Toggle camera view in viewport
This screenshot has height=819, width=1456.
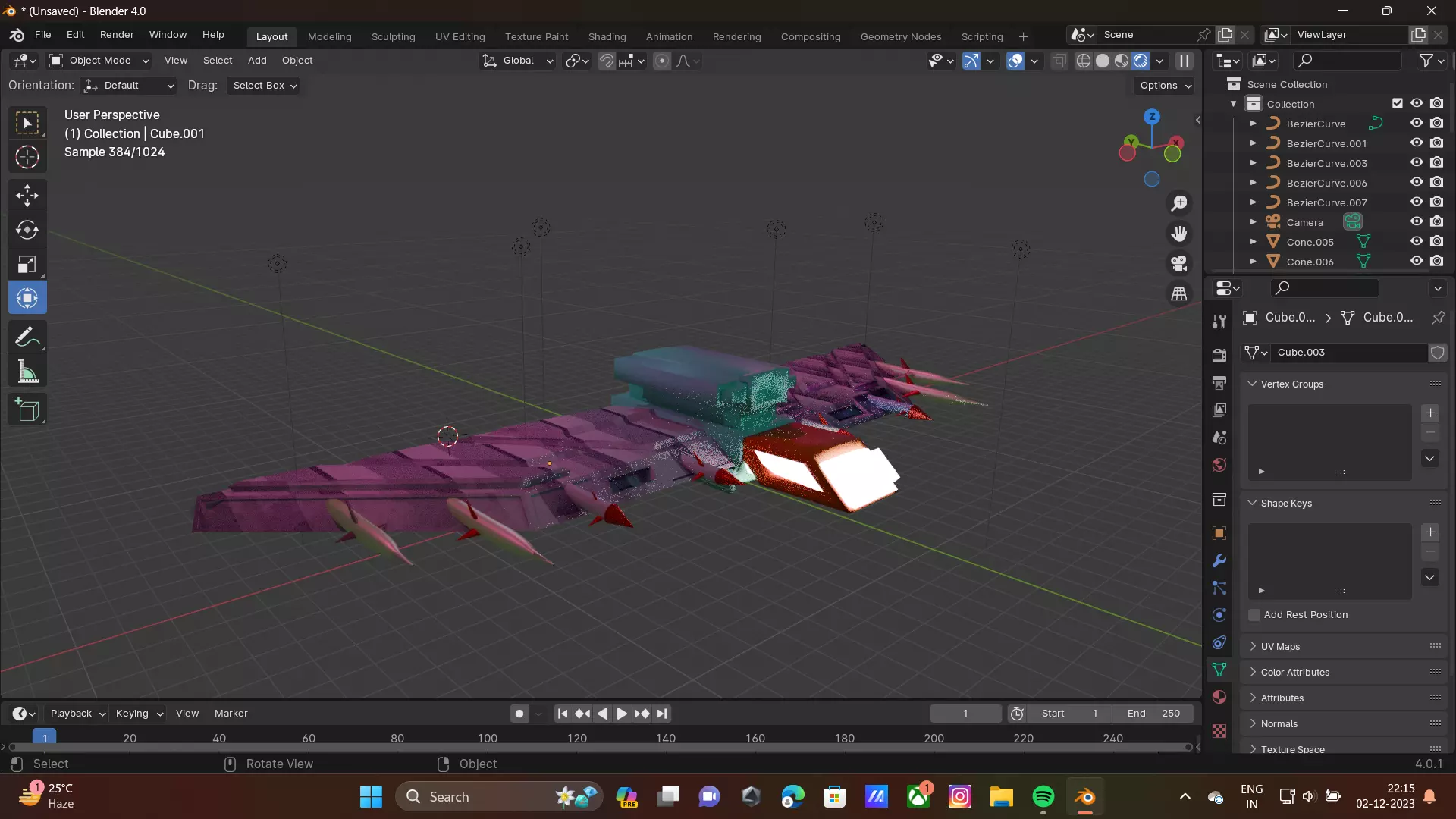1179,263
